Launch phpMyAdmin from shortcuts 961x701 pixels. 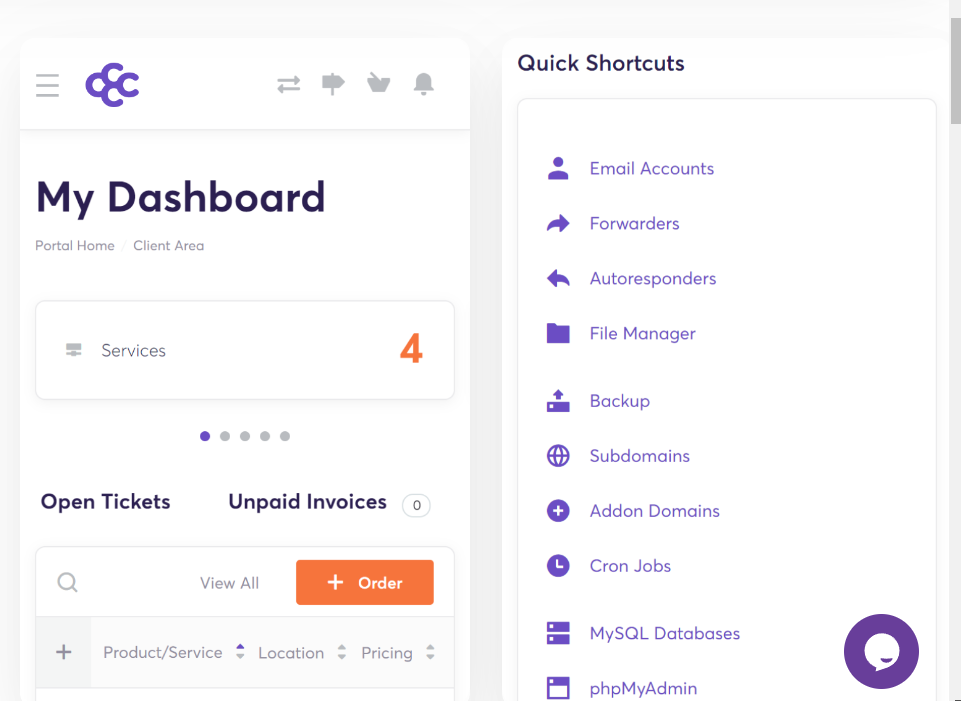[643, 689]
